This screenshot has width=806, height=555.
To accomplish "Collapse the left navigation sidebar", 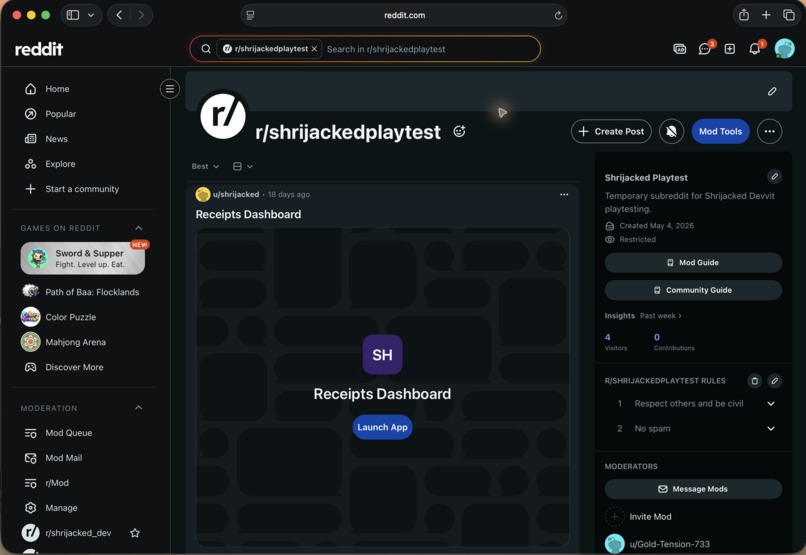I will [x=170, y=89].
